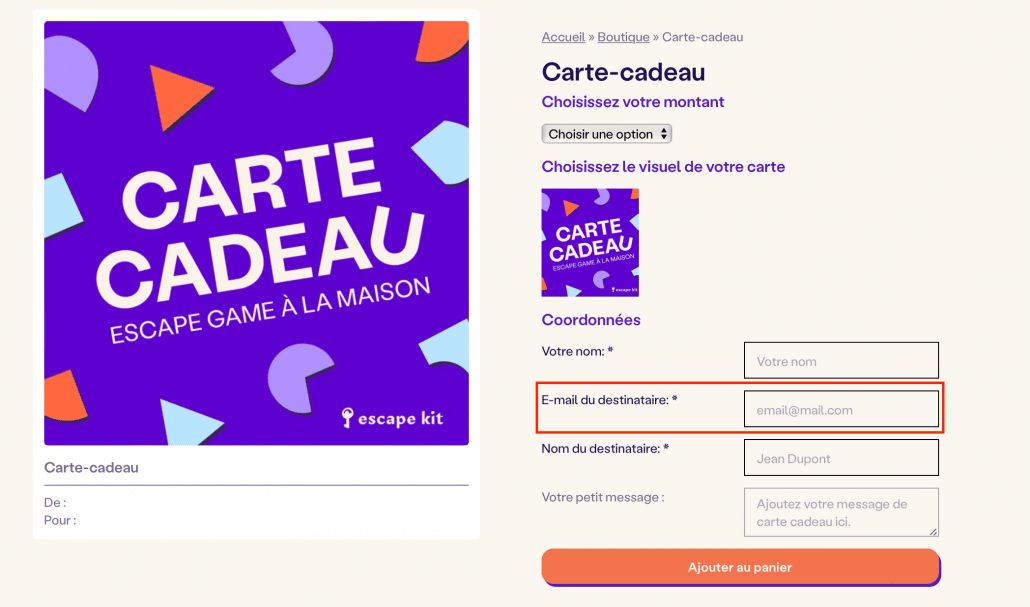This screenshot has height=607, width=1030.
Task: Click the 'Nom du destinataire' label
Action: pos(605,449)
